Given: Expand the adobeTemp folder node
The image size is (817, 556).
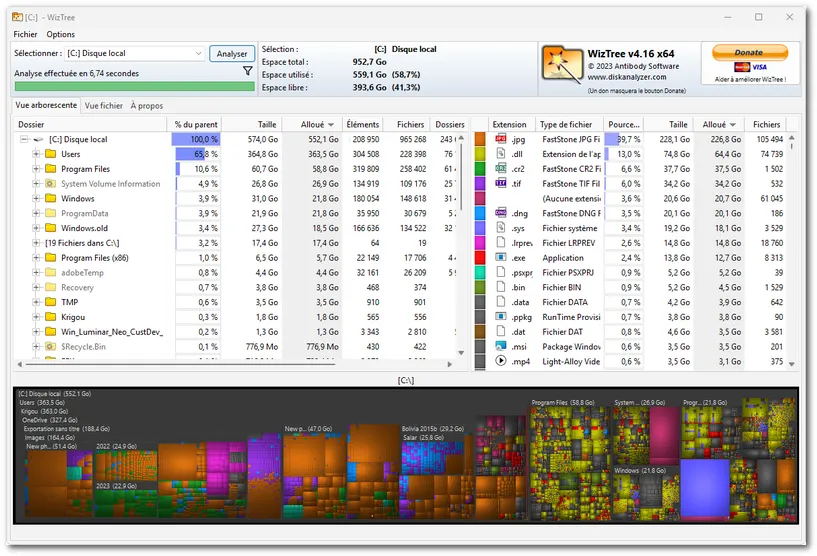Looking at the screenshot, I should point(36,273).
